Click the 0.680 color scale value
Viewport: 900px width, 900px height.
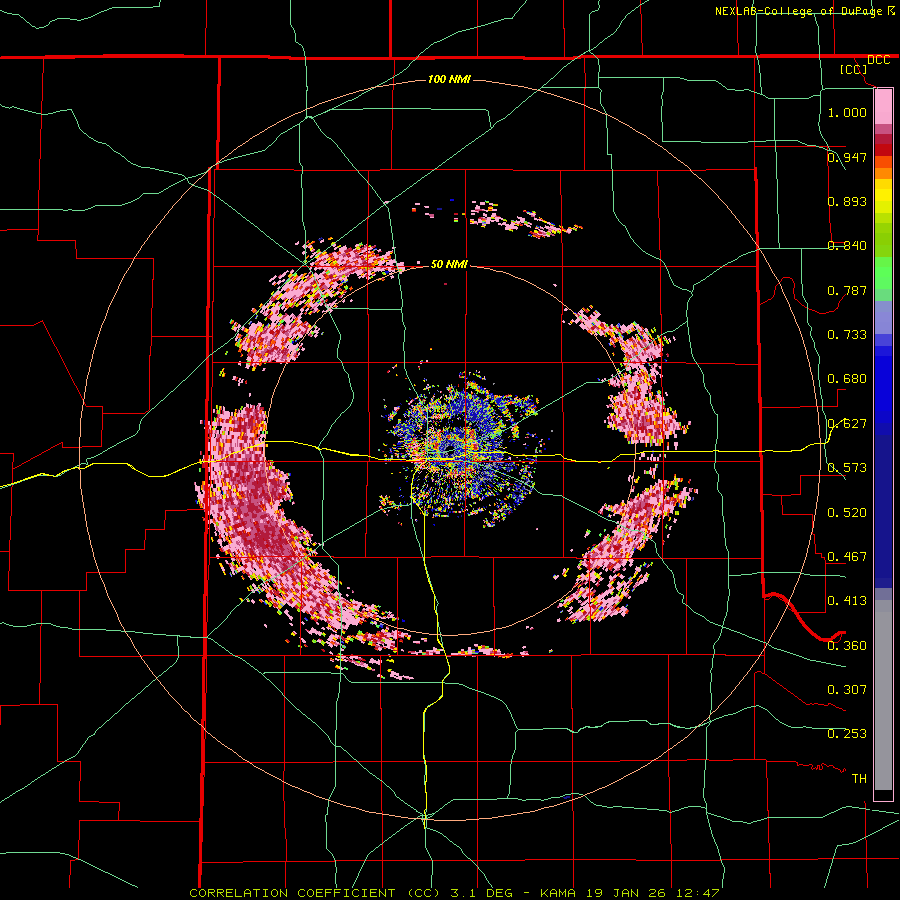pos(847,379)
